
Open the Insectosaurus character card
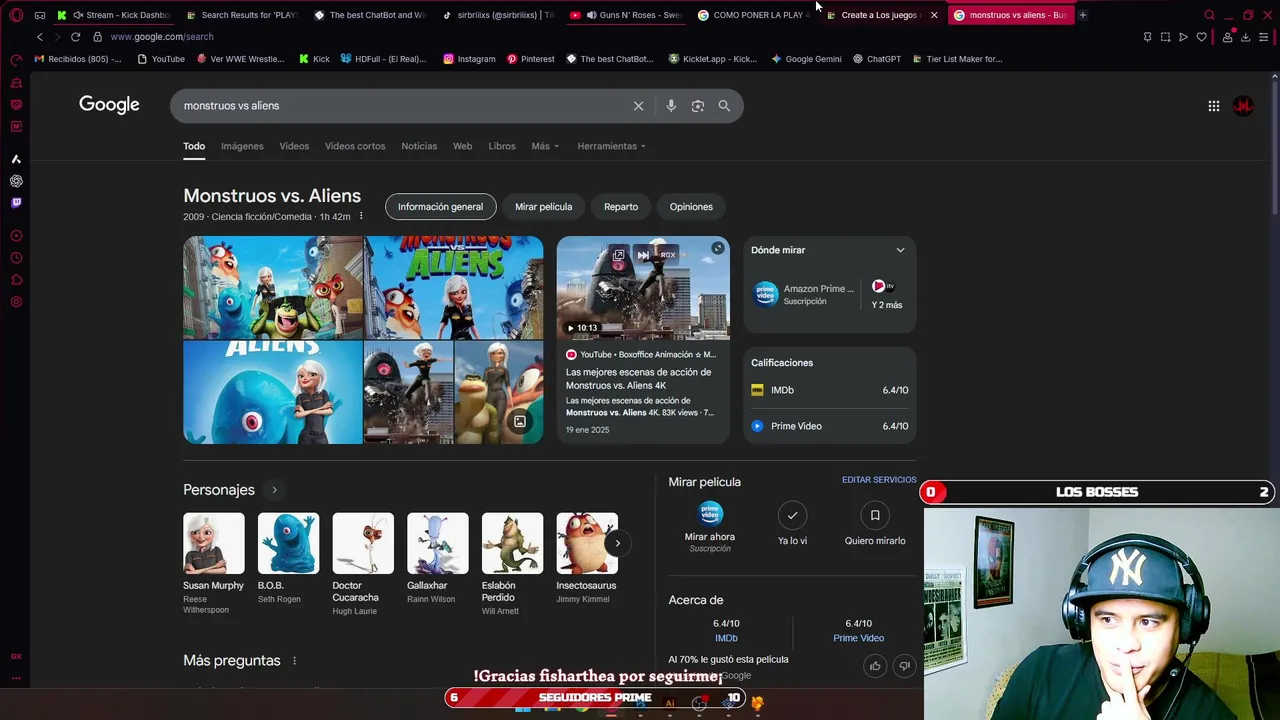pyautogui.click(x=587, y=560)
